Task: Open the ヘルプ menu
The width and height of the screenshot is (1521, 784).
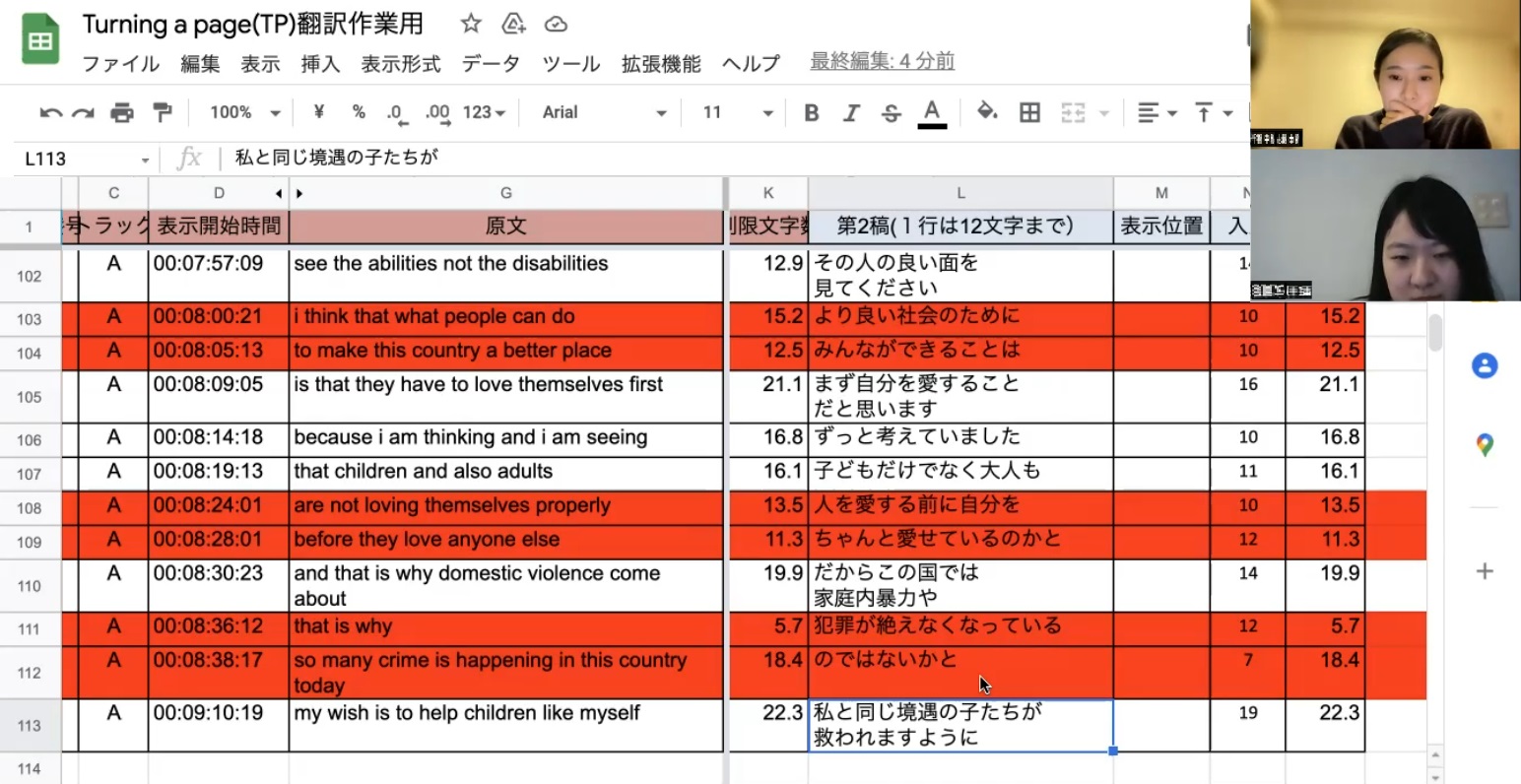Action: point(751,64)
